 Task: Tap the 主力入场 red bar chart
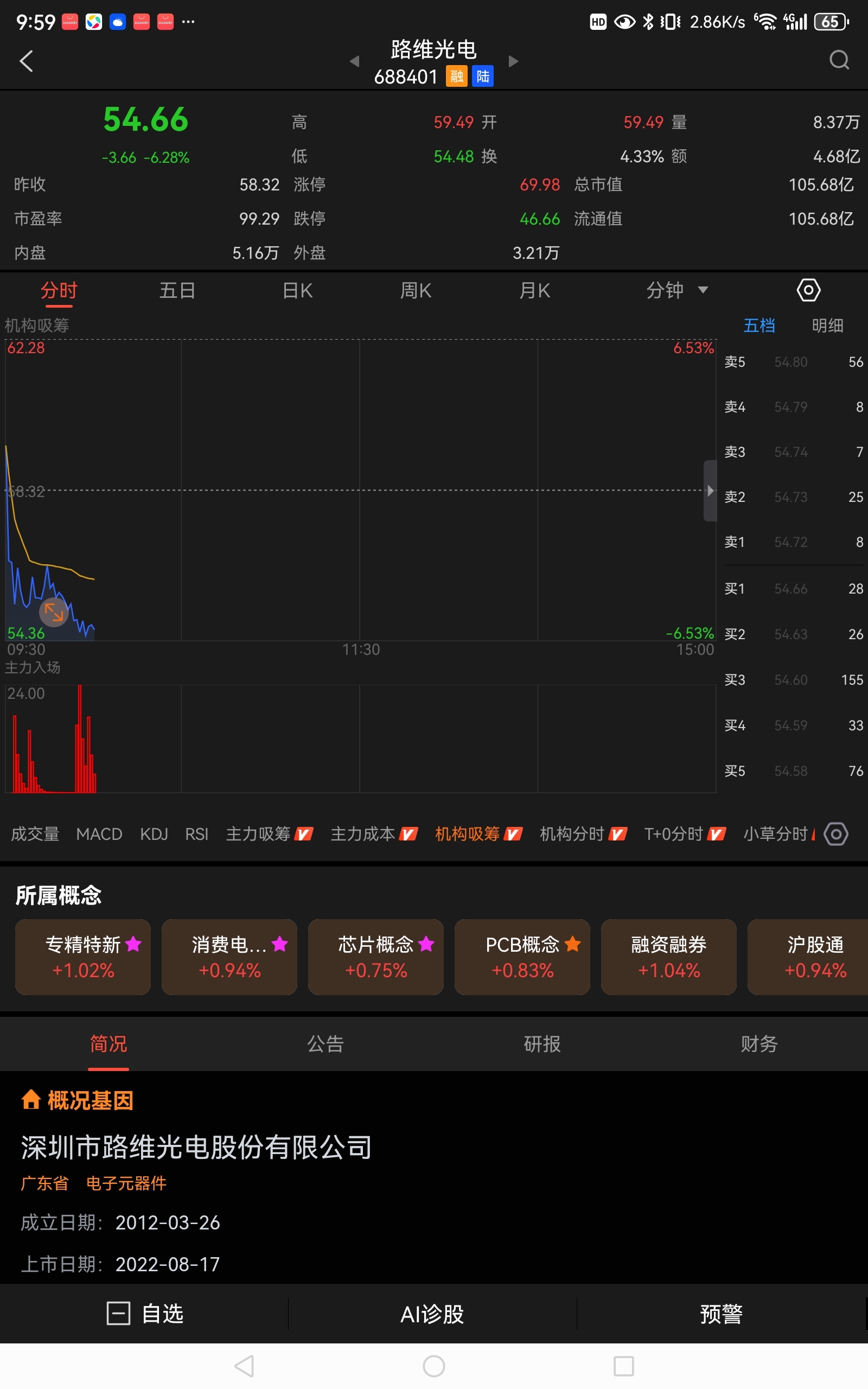click(x=361, y=738)
